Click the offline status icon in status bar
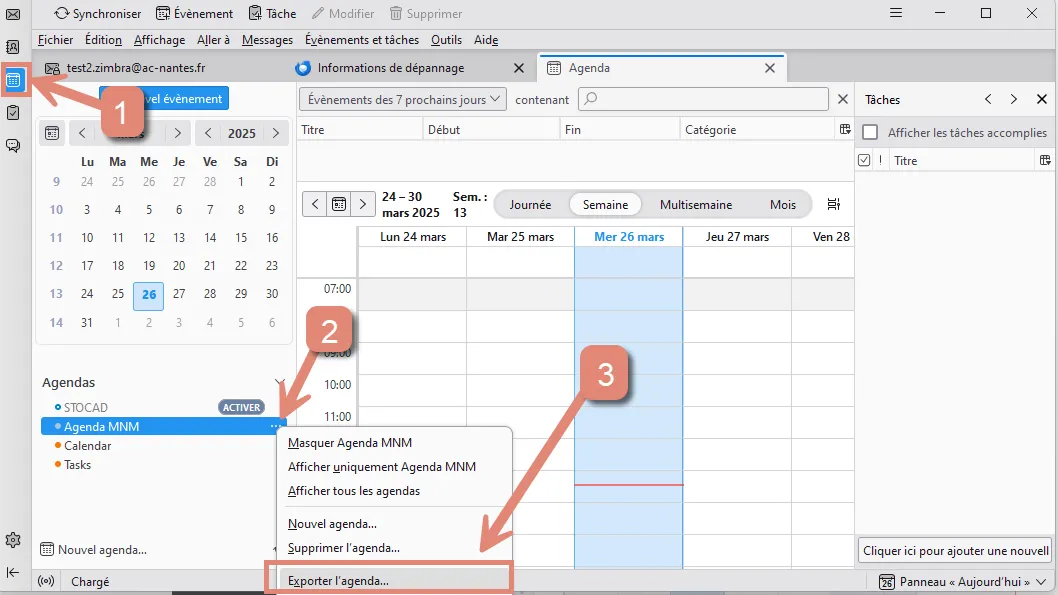 tap(46, 581)
